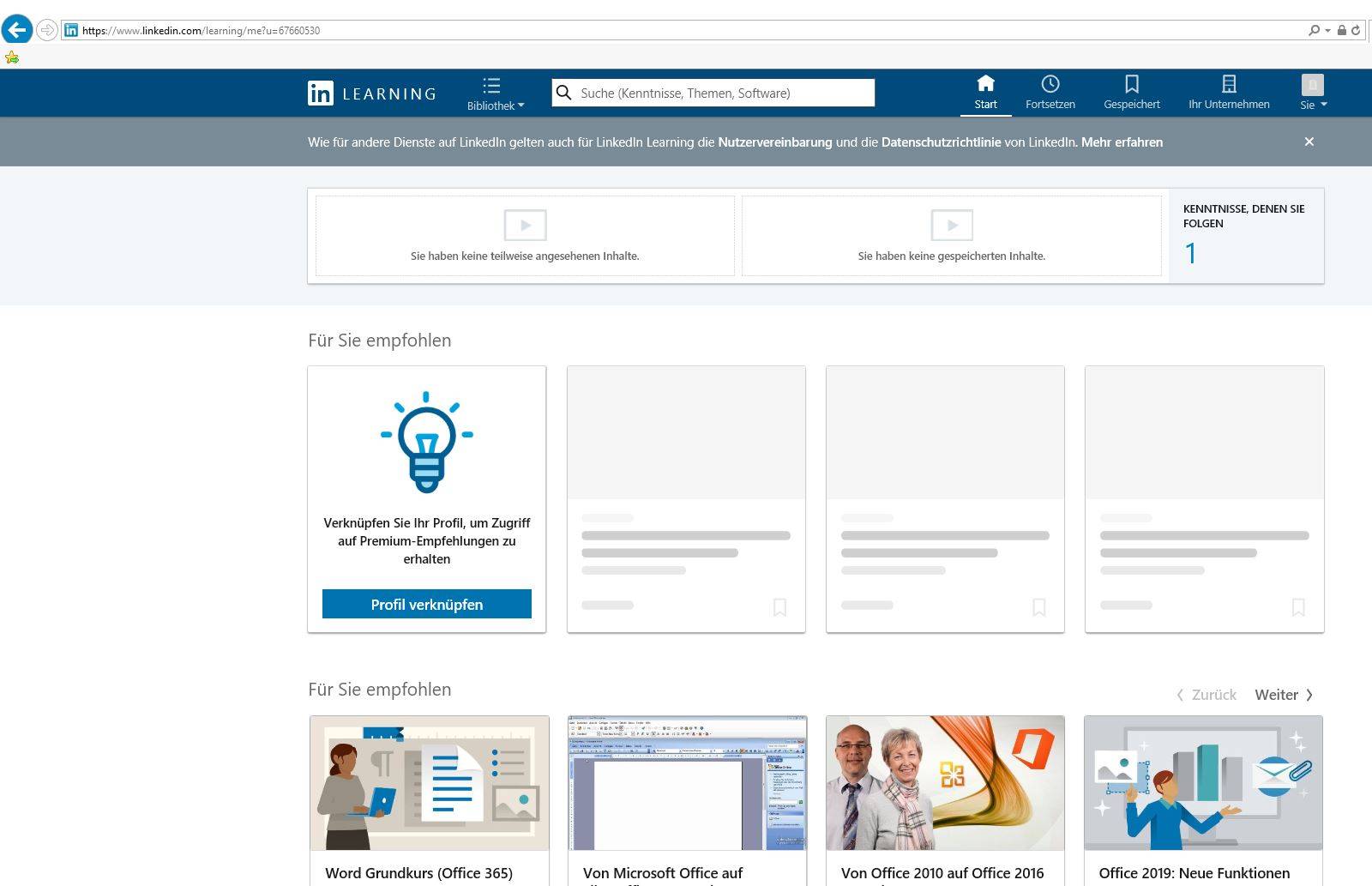Viewport: 1372px width, 886px height.
Task: Focus the Suche search input field
Action: 720,93
